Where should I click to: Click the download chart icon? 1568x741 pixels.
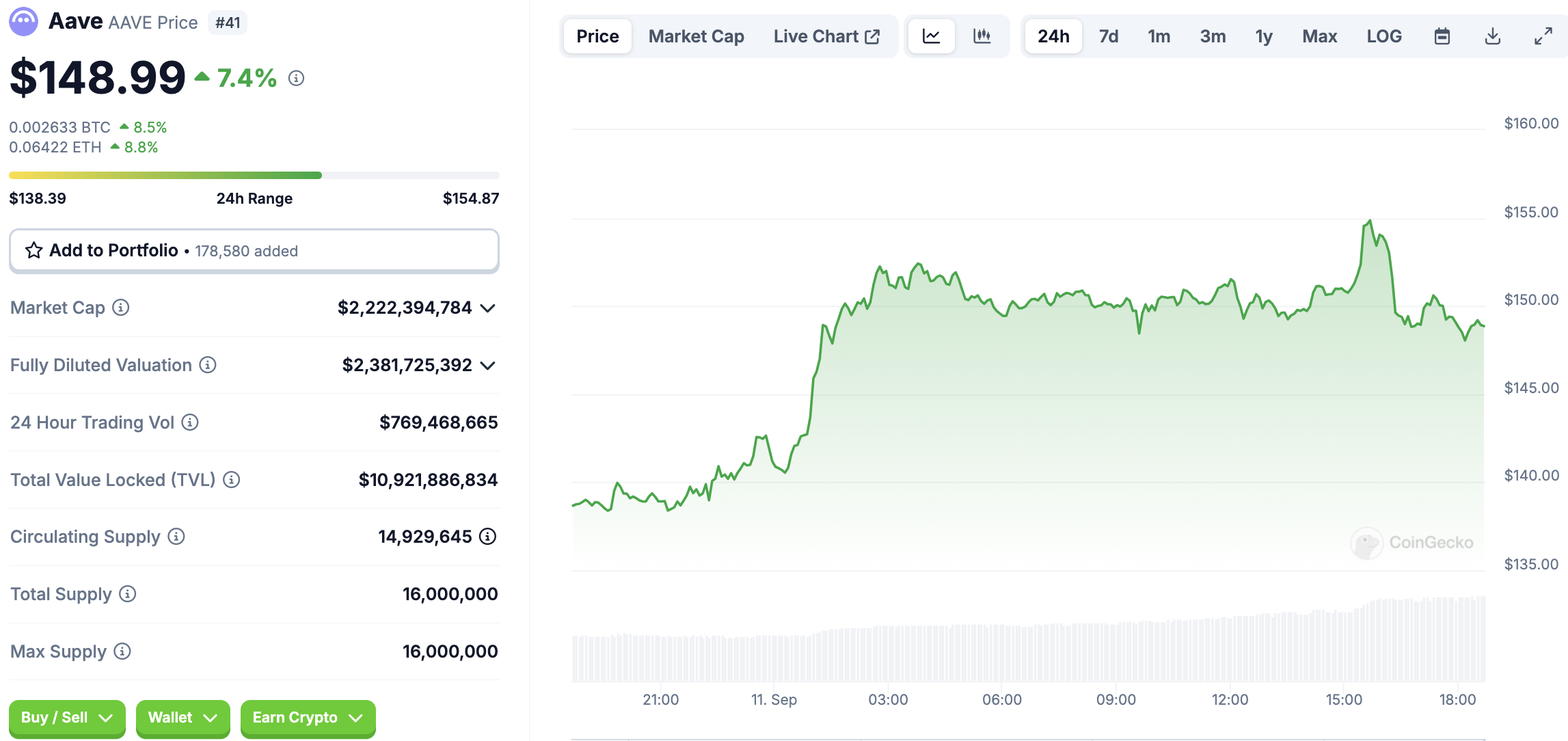click(1492, 36)
